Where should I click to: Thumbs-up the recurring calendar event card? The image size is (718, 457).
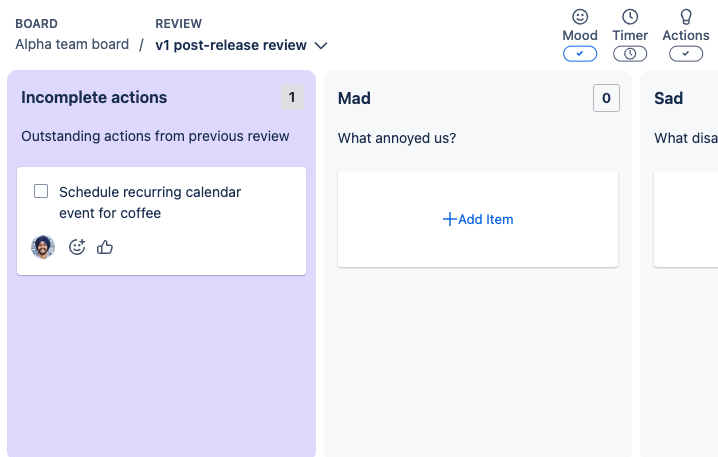click(105, 247)
